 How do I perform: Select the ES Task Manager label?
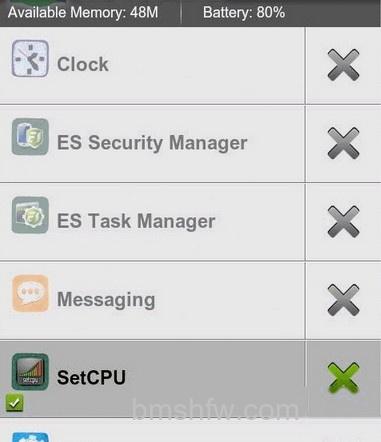[x=136, y=221]
